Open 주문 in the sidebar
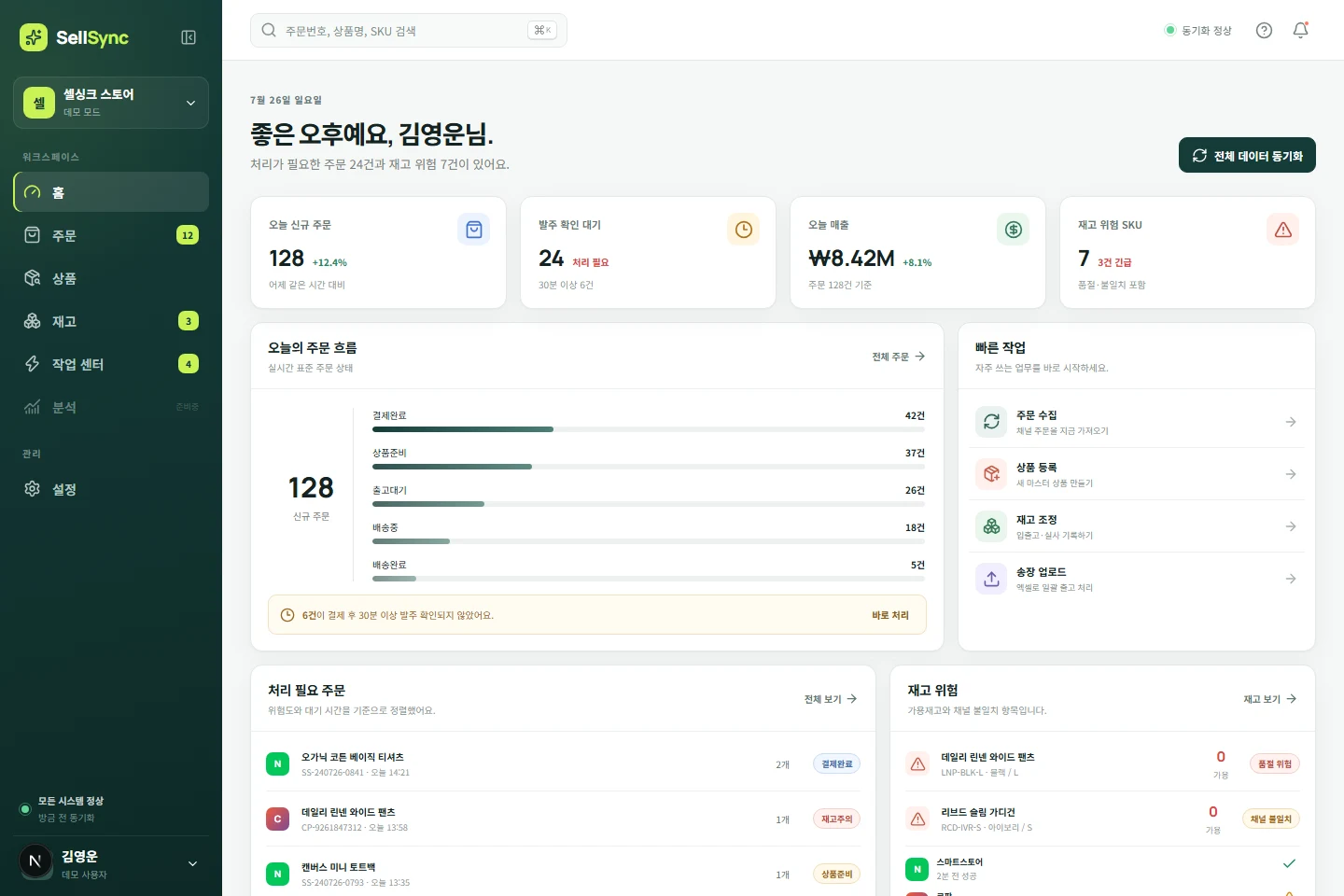Viewport: 1344px width, 896px height. point(111,235)
